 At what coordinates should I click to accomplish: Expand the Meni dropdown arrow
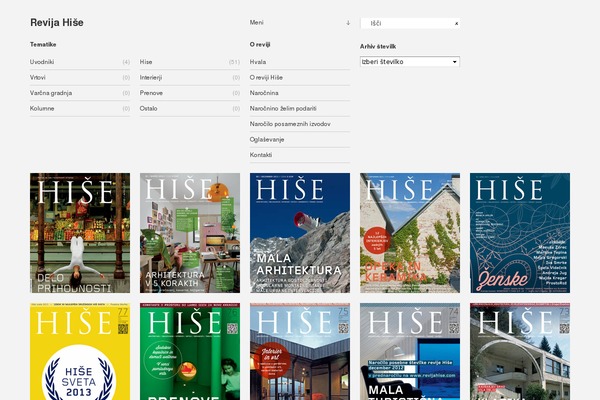[x=348, y=23]
